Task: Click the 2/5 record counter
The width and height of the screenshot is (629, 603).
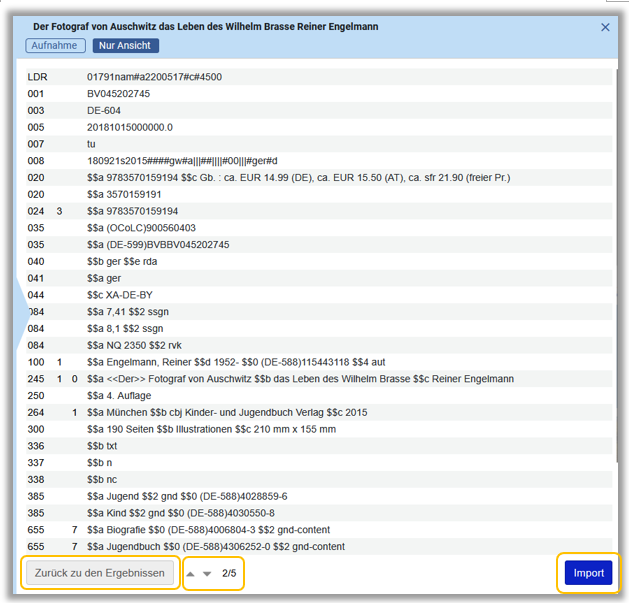Action: [x=229, y=573]
